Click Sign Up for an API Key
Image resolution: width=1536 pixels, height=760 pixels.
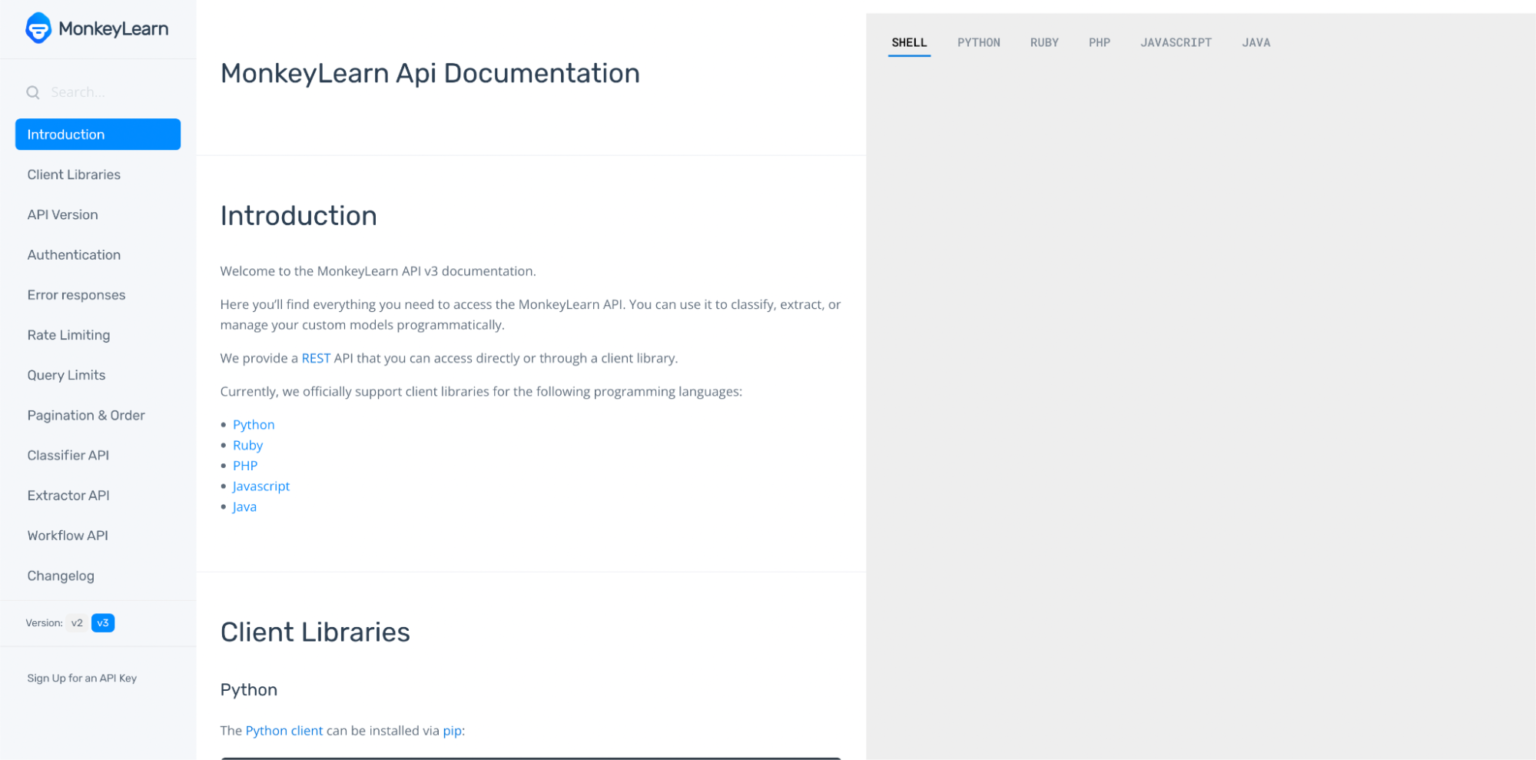point(80,677)
